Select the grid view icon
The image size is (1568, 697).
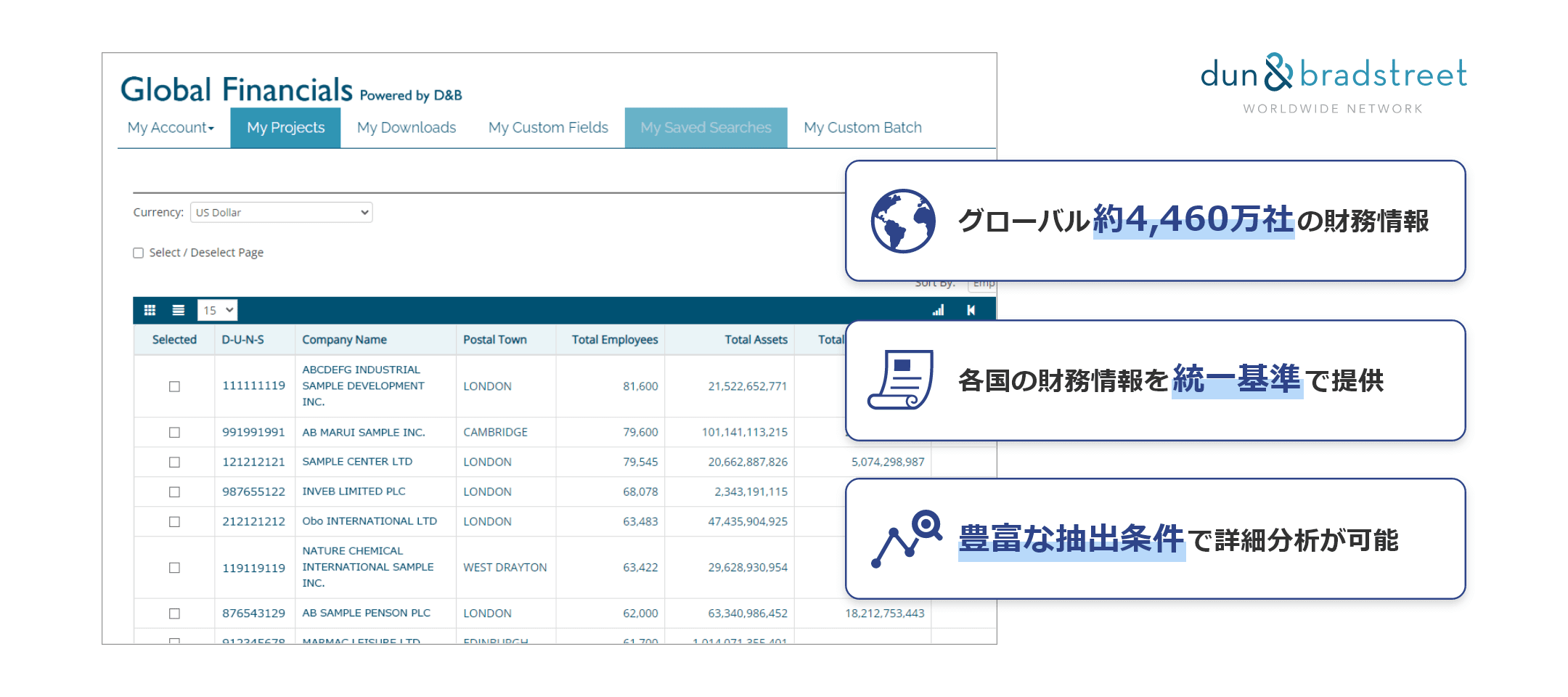point(150,310)
